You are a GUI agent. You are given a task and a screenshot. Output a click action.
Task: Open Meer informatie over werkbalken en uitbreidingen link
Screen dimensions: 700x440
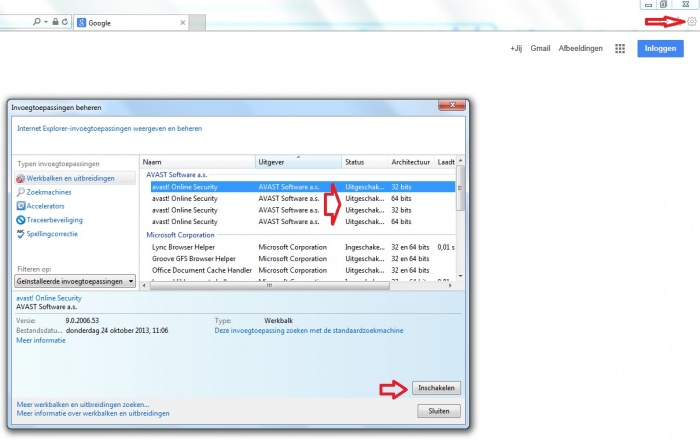click(x=93, y=413)
